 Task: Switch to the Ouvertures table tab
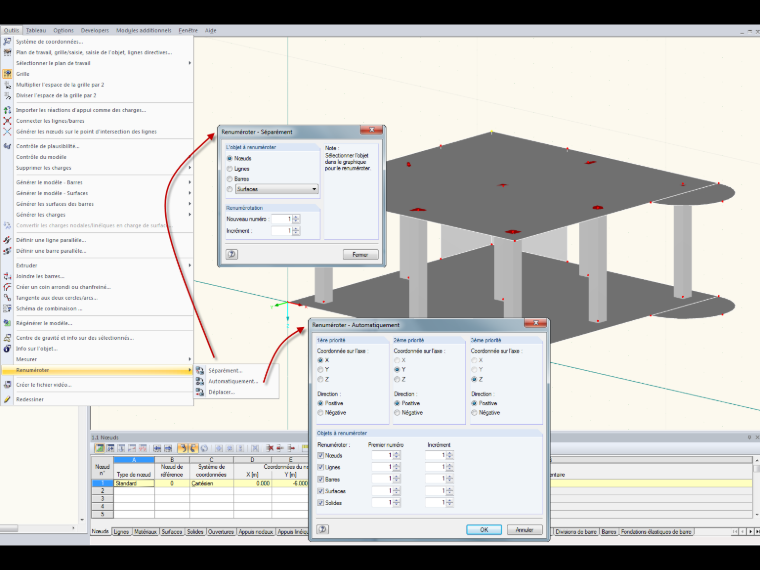coord(221,532)
